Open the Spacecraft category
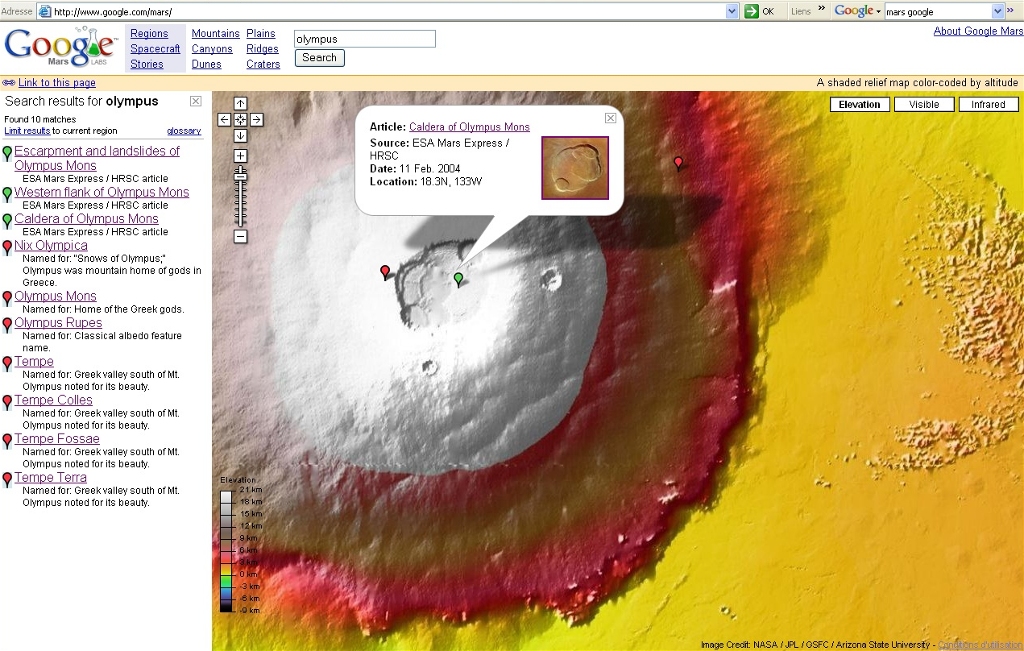Screen dimensions: 1024x651 [155, 49]
